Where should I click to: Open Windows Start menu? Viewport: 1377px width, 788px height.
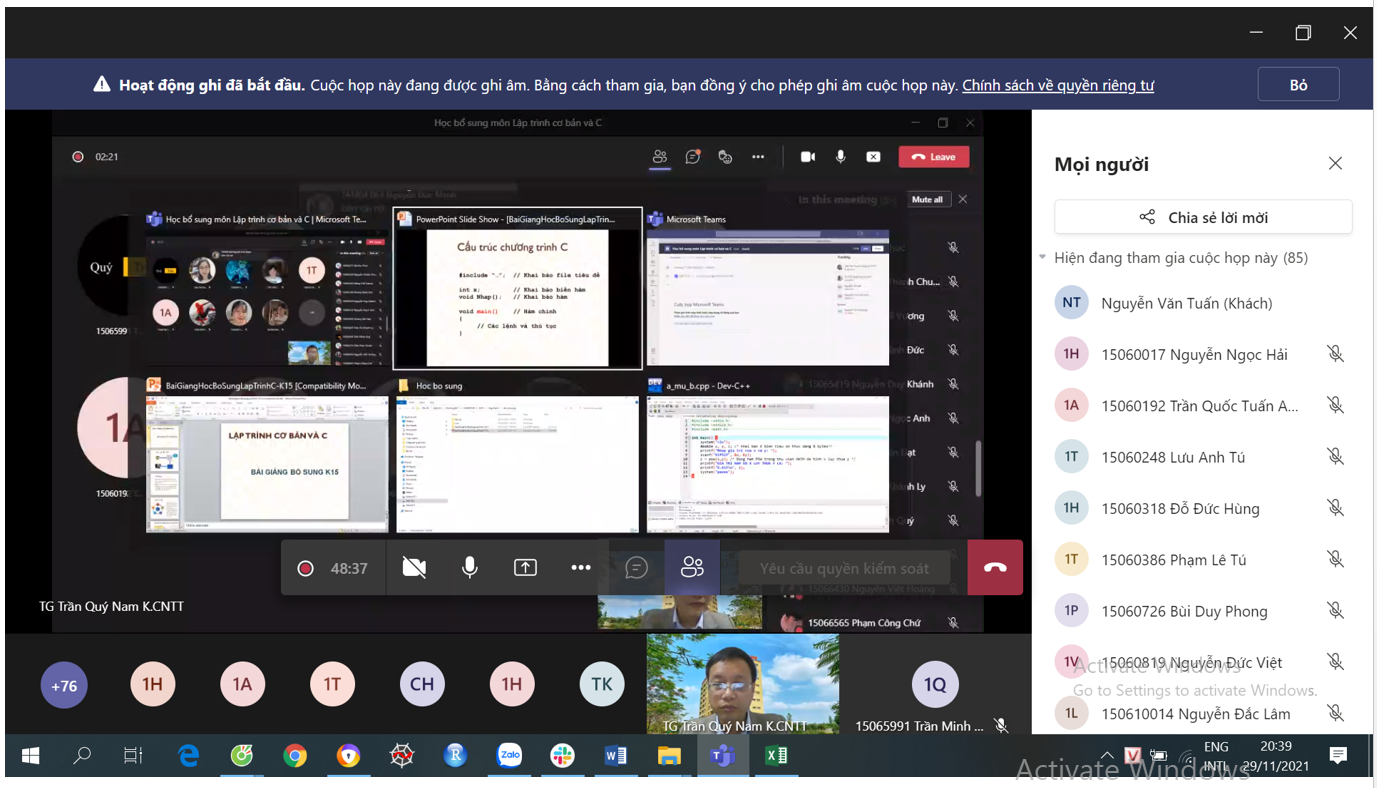(x=30, y=756)
